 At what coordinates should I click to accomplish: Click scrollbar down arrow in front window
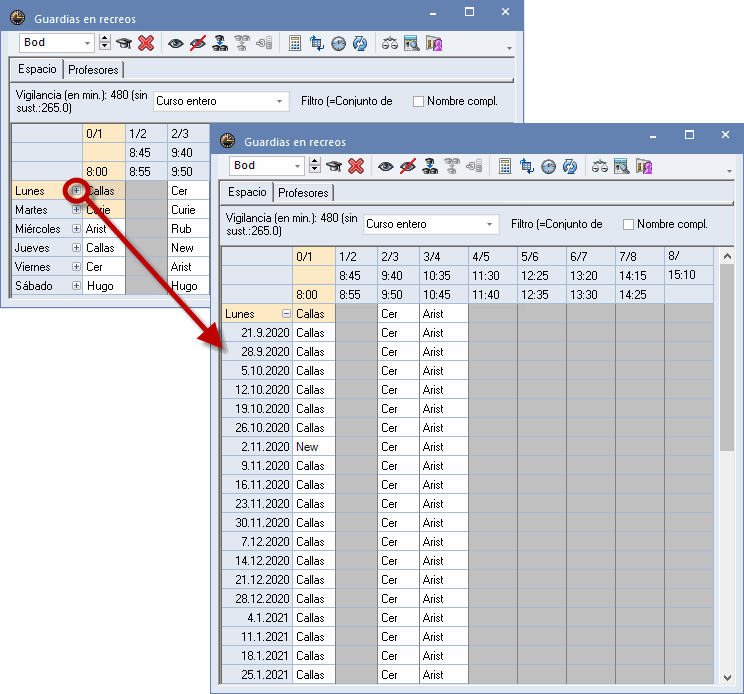(727, 677)
